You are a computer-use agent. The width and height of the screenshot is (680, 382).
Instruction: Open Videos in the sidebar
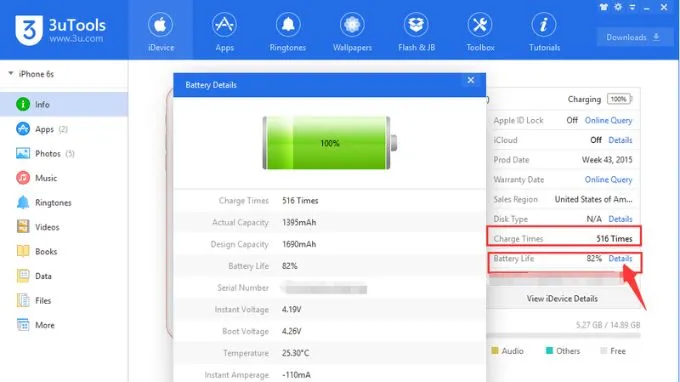(64, 227)
